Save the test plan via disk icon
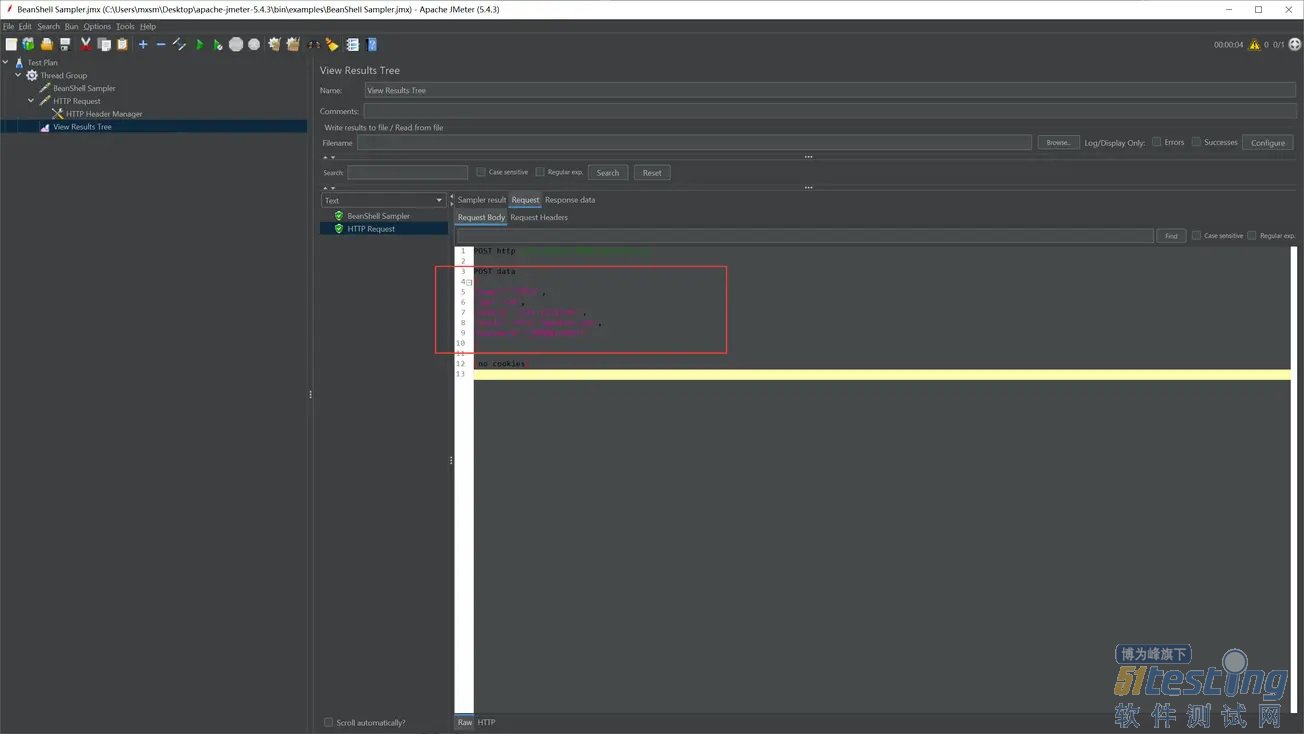 (x=65, y=44)
